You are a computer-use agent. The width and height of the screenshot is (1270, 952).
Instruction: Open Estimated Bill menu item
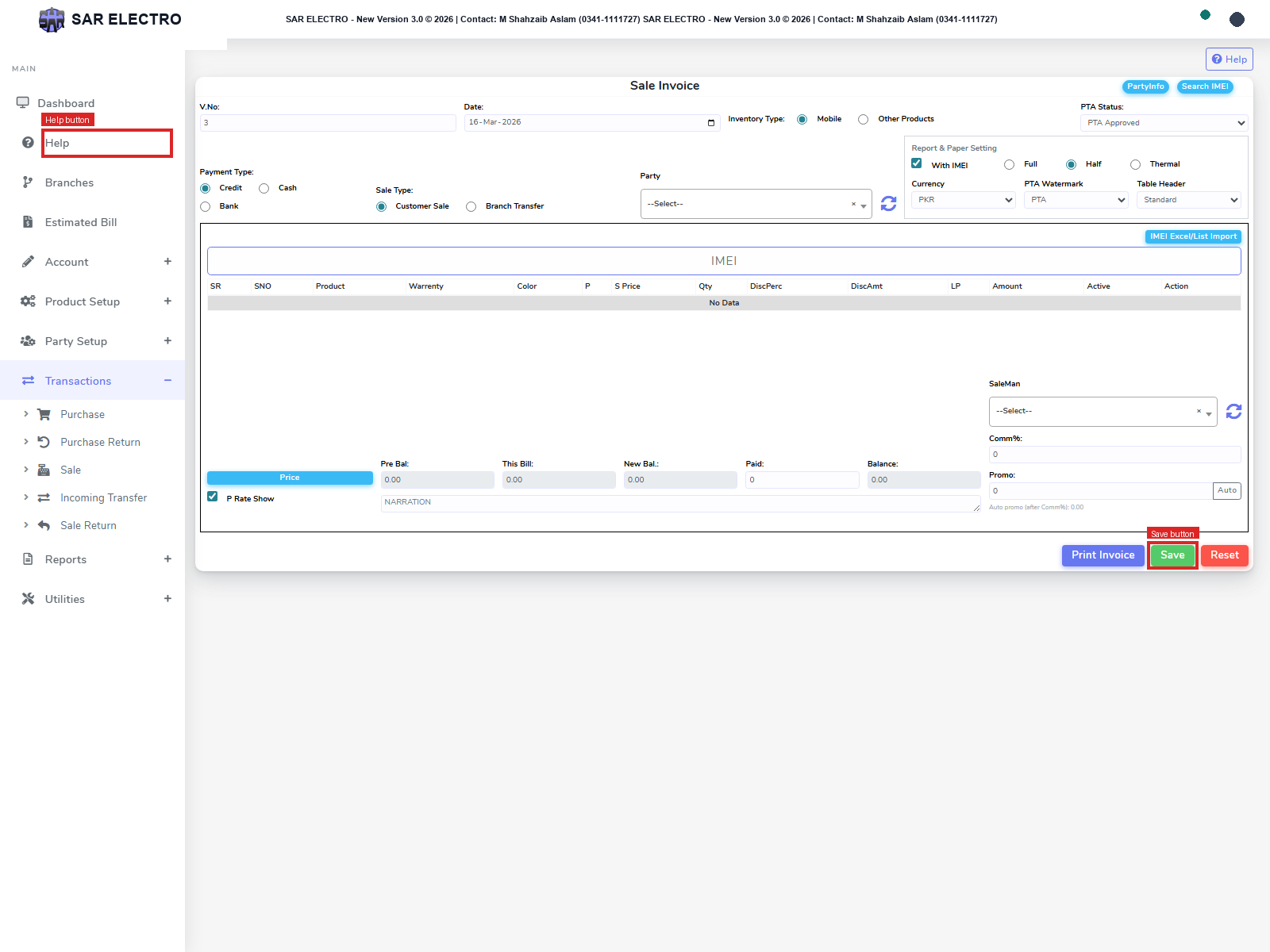pyautogui.click(x=81, y=222)
